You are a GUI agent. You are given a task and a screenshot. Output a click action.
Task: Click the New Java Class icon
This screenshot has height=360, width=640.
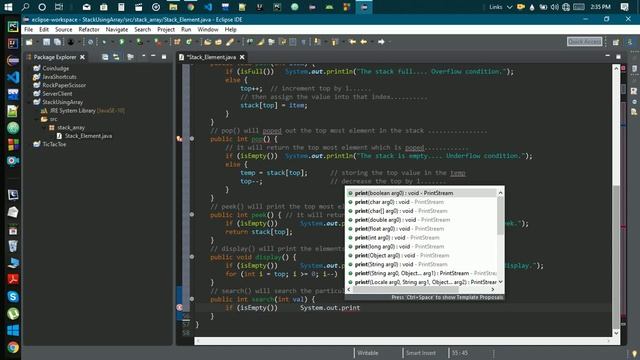click(188, 42)
